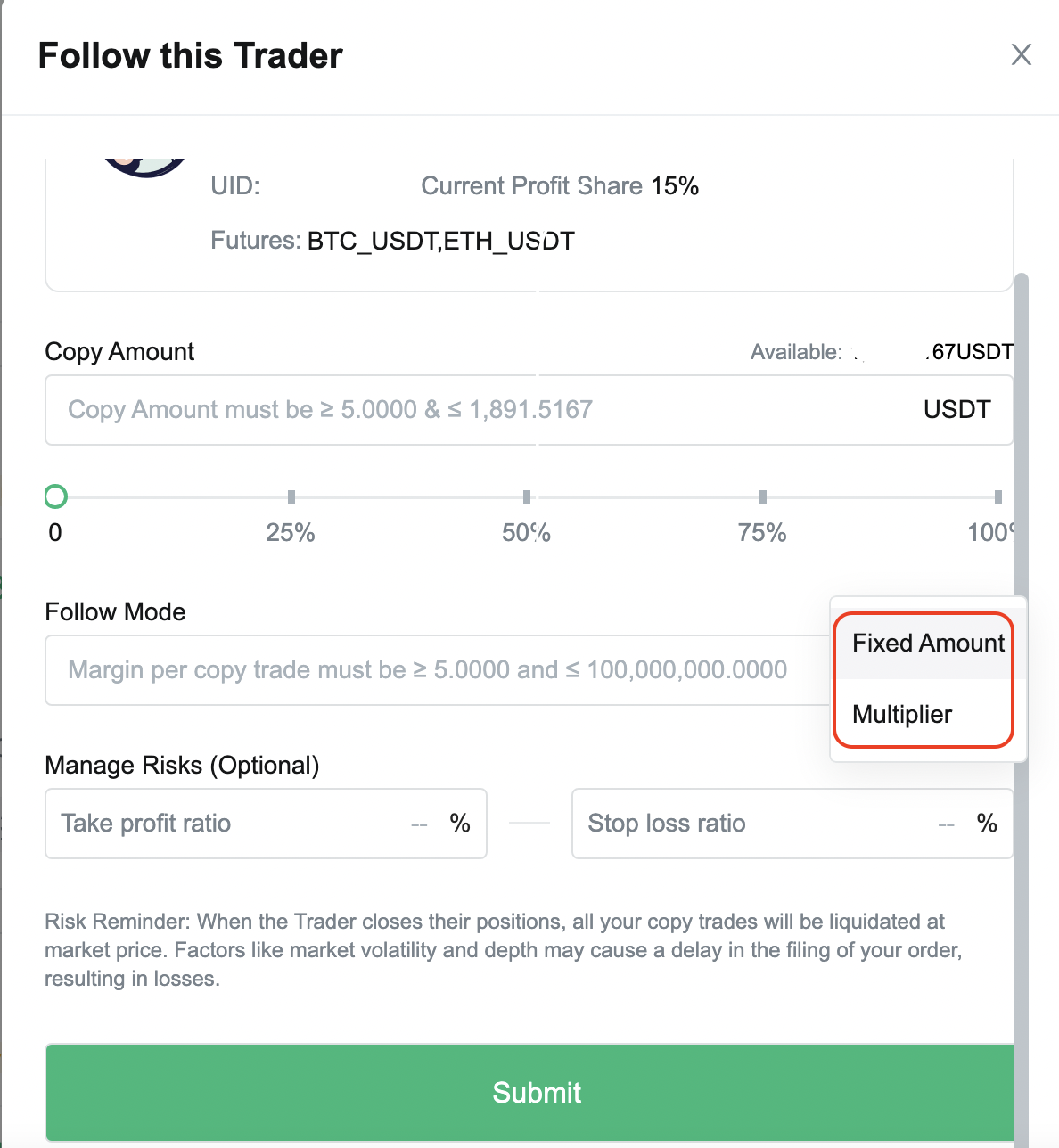This screenshot has height=1148, width=1059.
Task: Click the BTC_USDT,ETH_USDT futures pairs text
Action: click(x=440, y=241)
